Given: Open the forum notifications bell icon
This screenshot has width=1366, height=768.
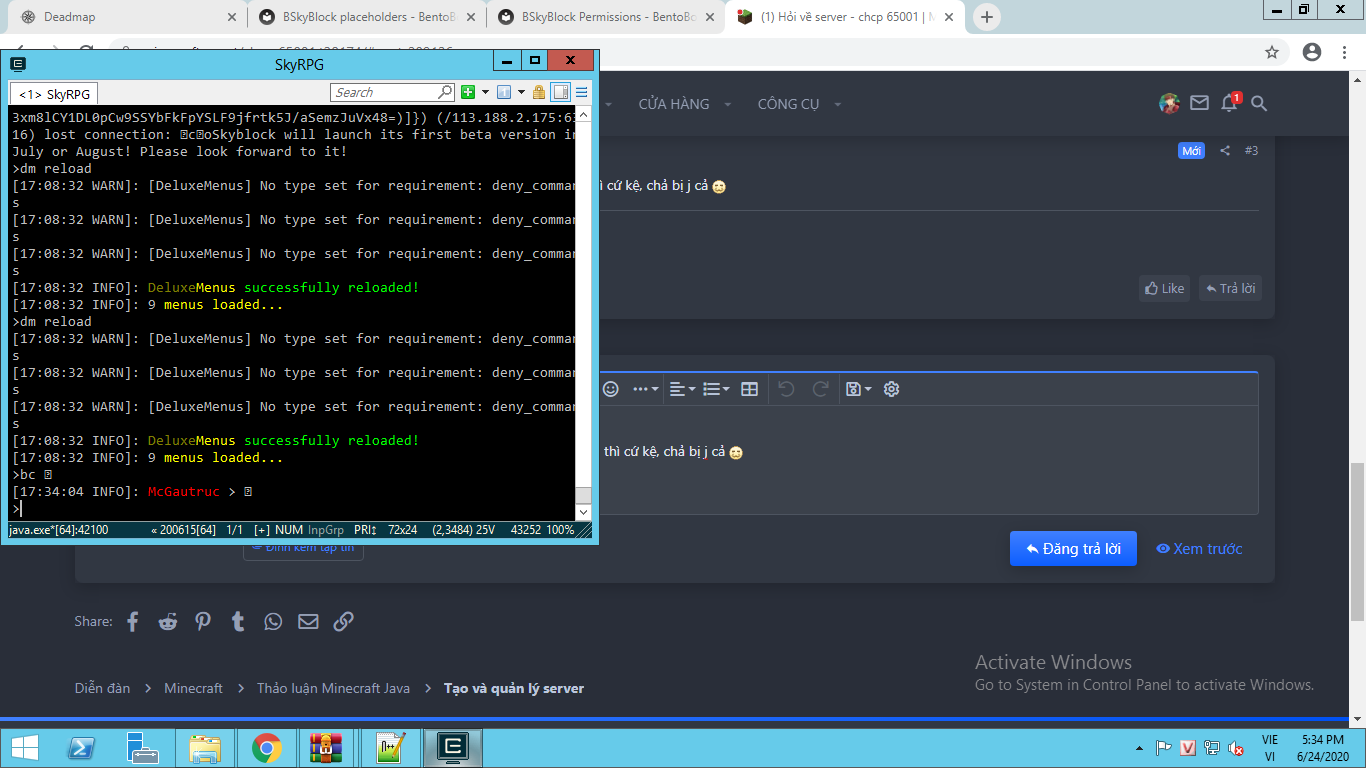Looking at the screenshot, I should coord(1229,103).
